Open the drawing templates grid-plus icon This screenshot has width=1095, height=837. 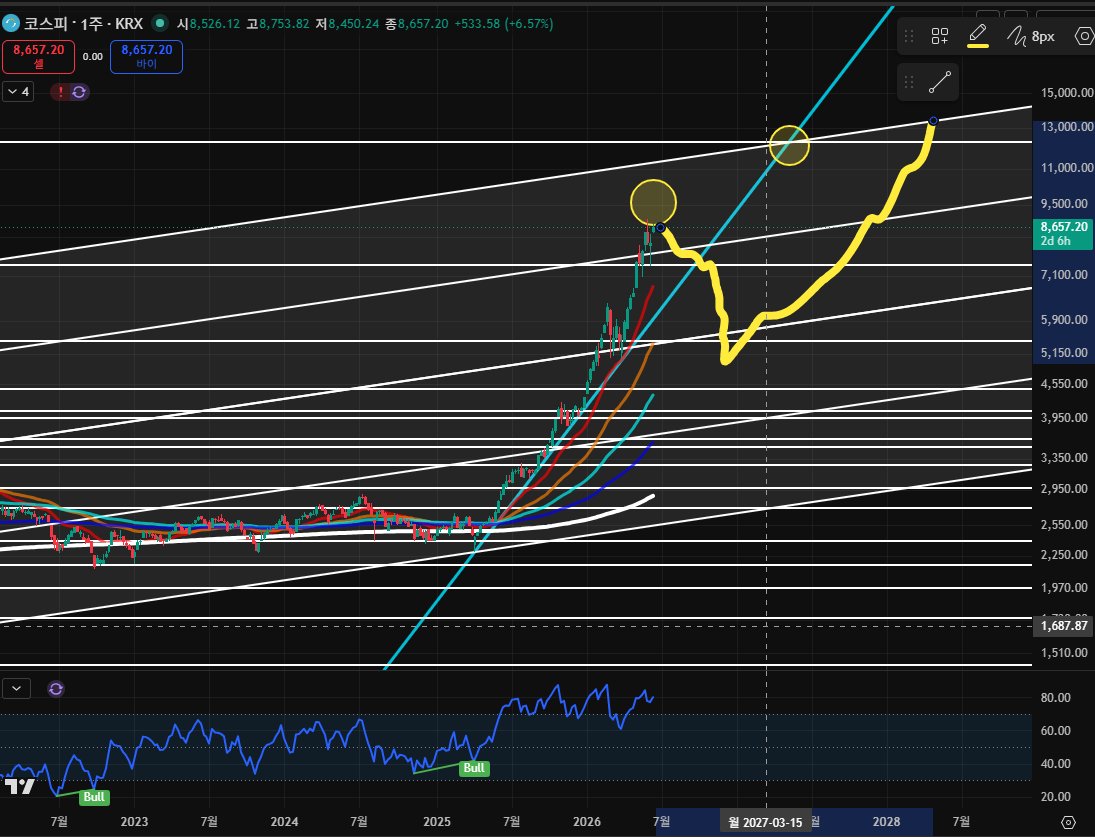[940, 36]
